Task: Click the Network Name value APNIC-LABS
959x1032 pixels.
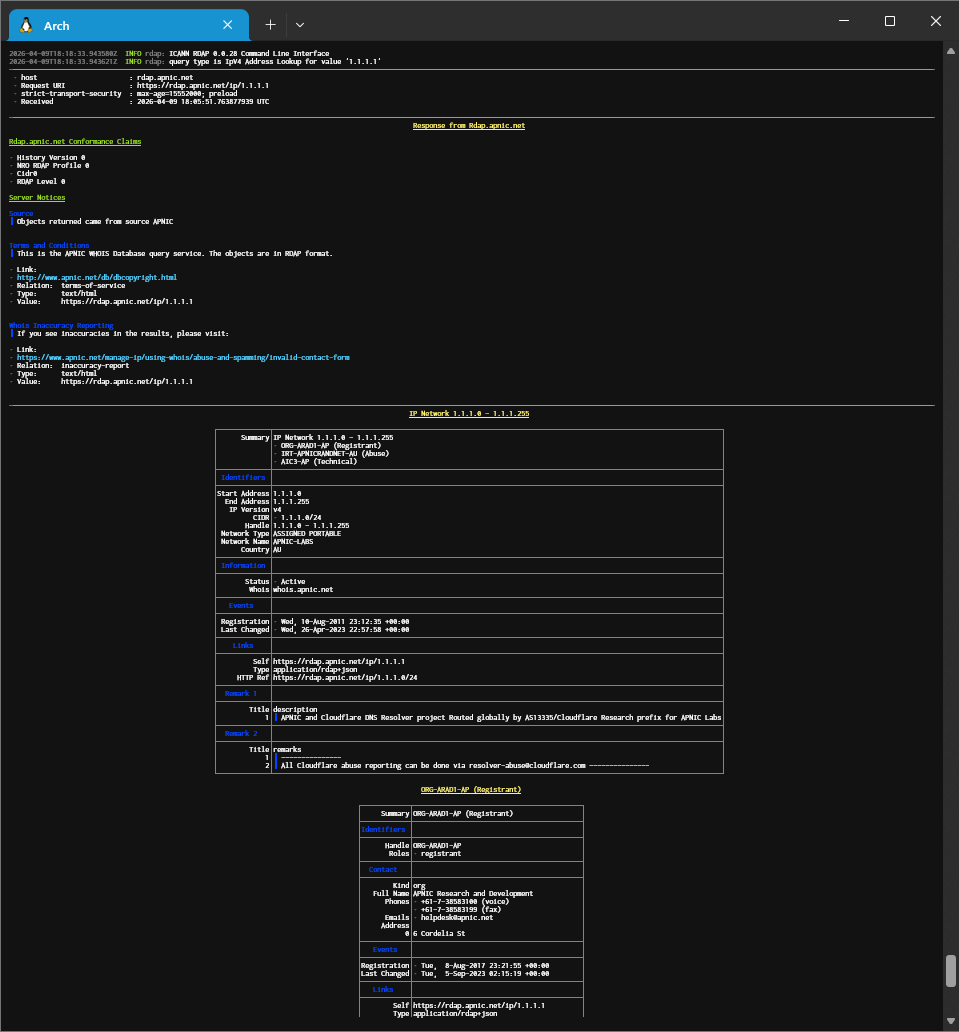Action: tap(293, 542)
